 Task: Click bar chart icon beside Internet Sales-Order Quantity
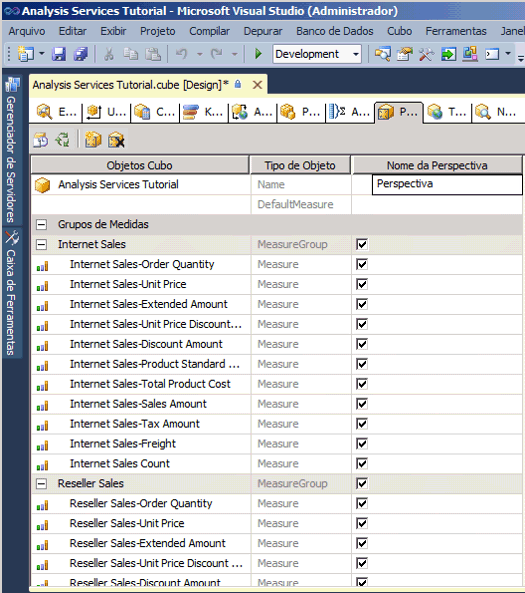42,266
